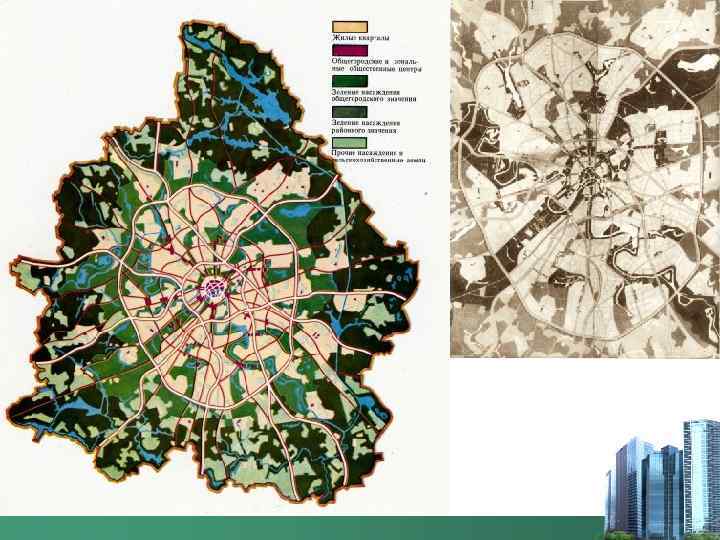This screenshot has height=540, width=720.
Task: Select the skyscraper buildings picture
Action: 662,479
